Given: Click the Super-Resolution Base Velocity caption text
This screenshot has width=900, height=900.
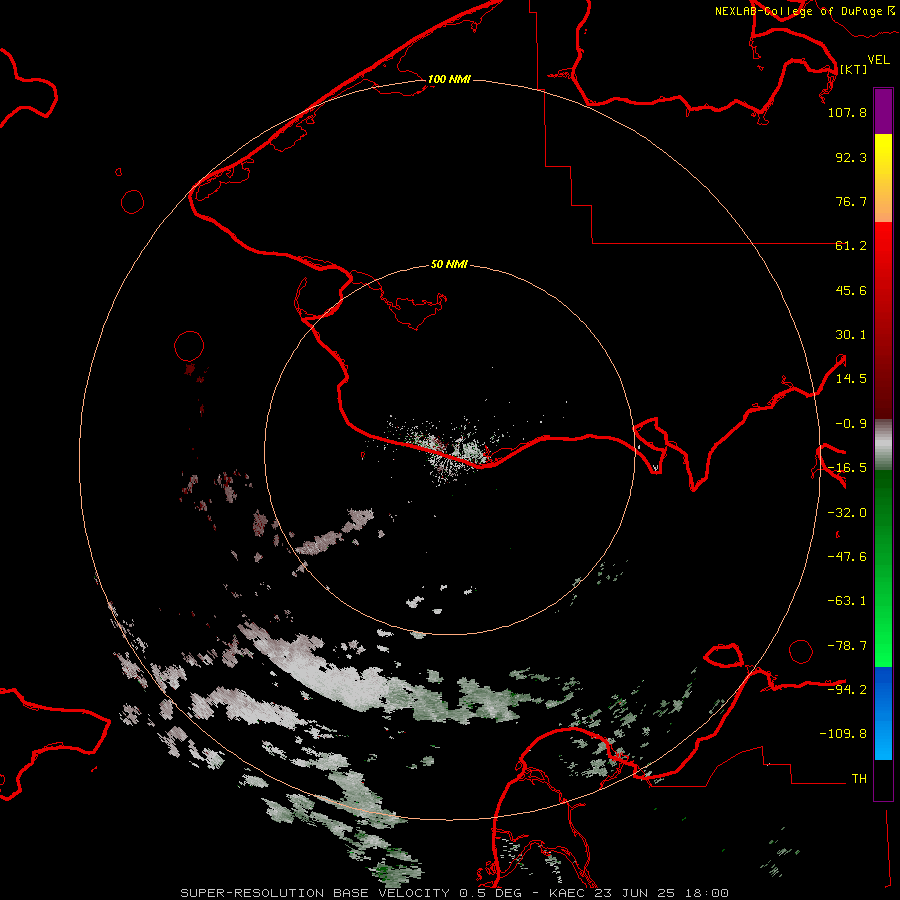Looking at the screenshot, I should point(455,893).
